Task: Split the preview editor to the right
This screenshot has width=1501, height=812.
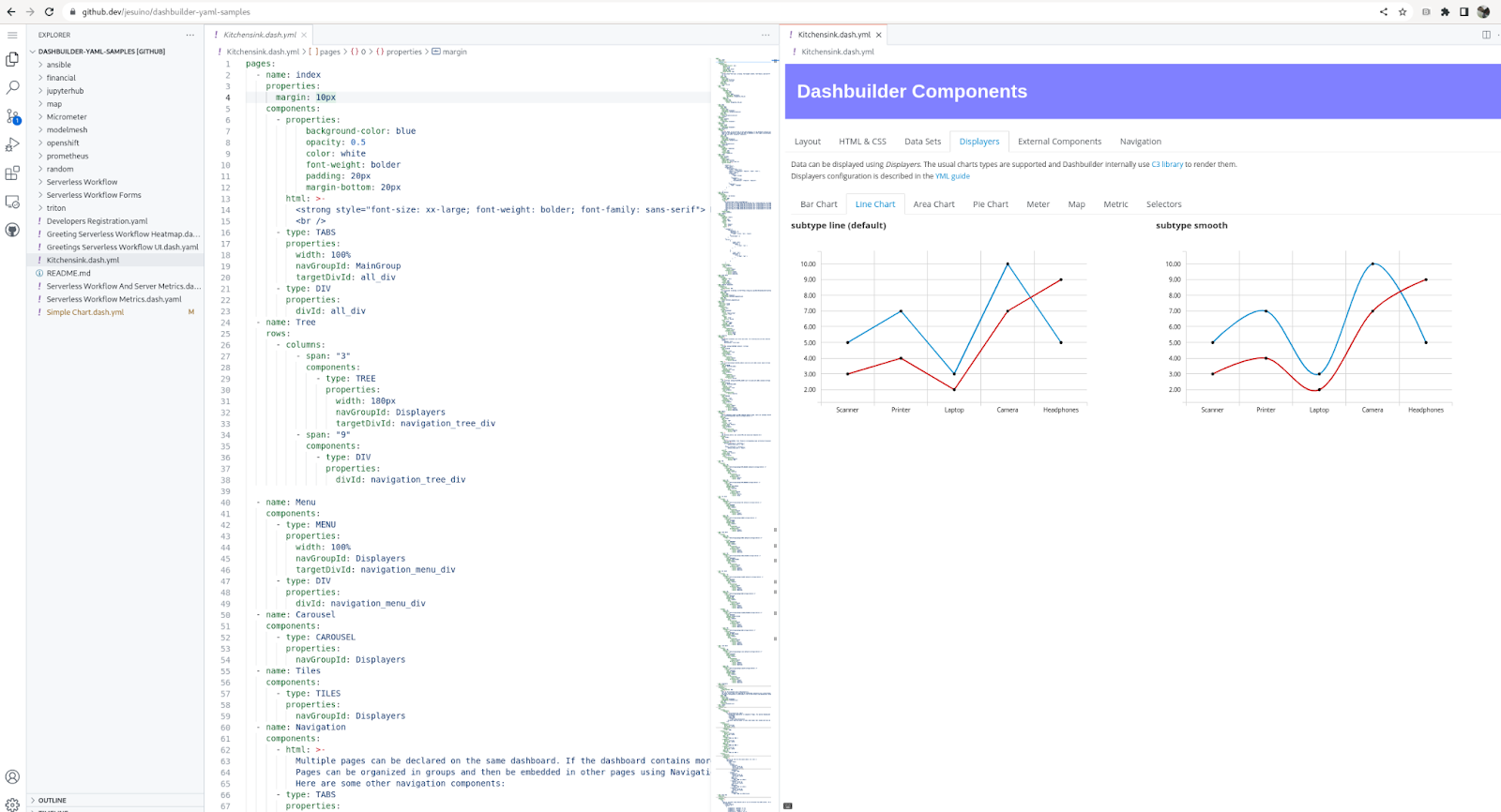Action: 1486,35
